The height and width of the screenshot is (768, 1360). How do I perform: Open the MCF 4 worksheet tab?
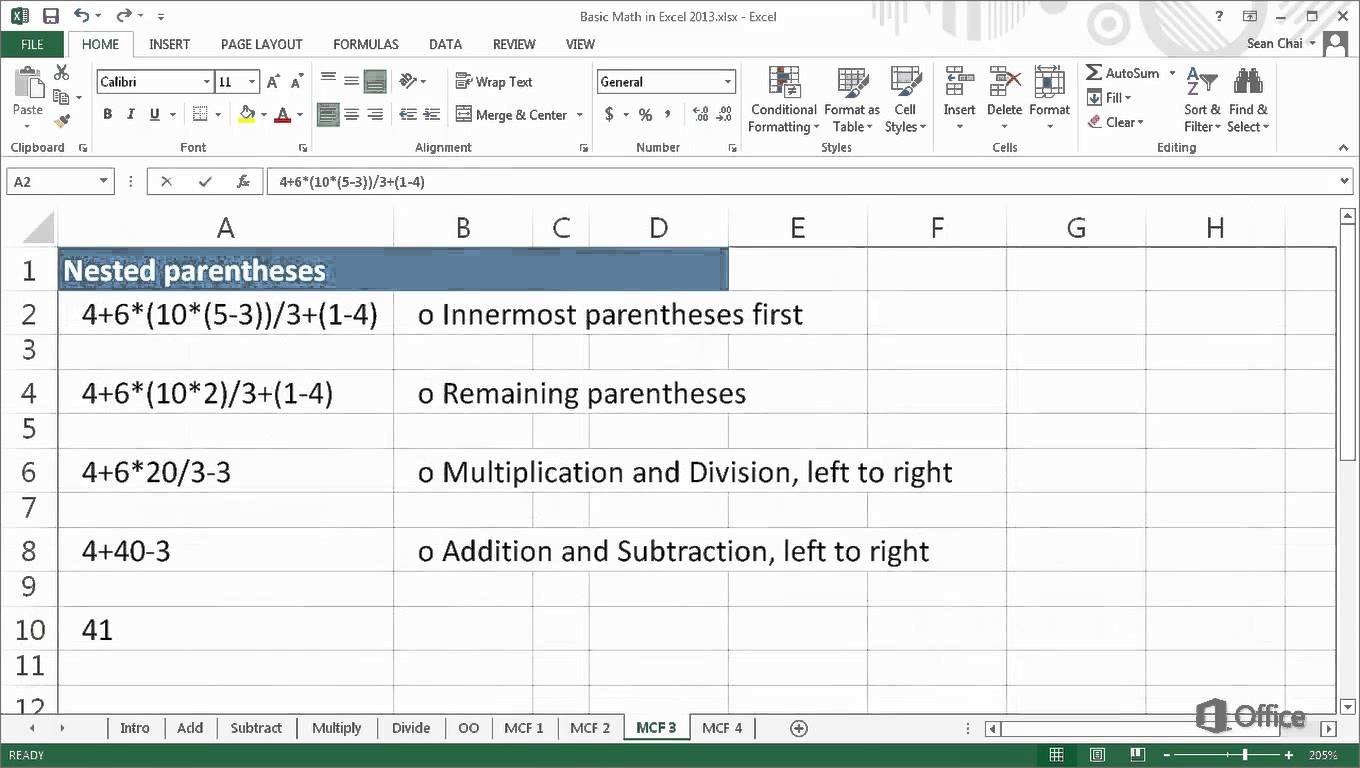click(722, 728)
